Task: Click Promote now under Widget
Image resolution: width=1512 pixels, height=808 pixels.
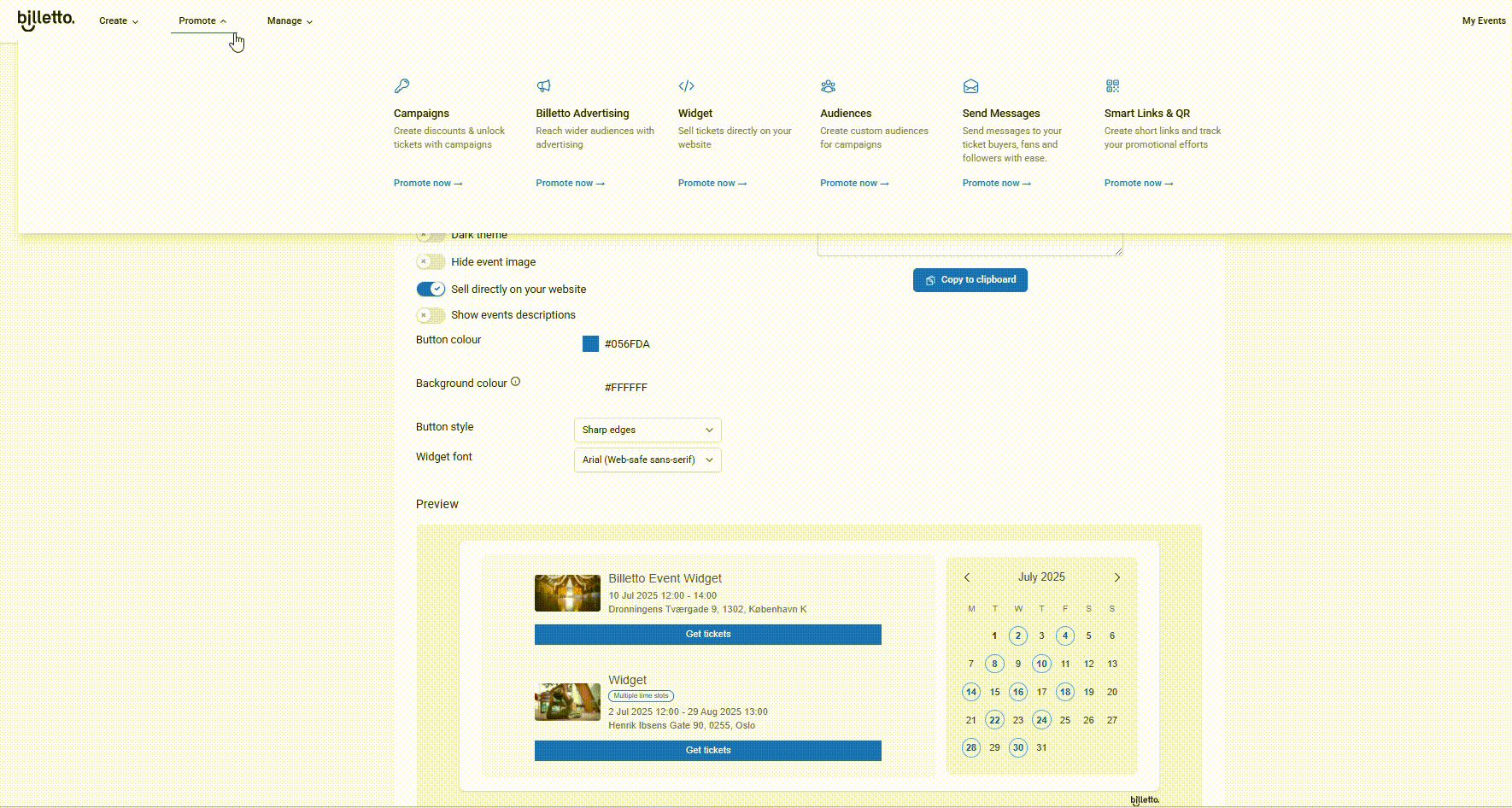Action: (x=712, y=183)
